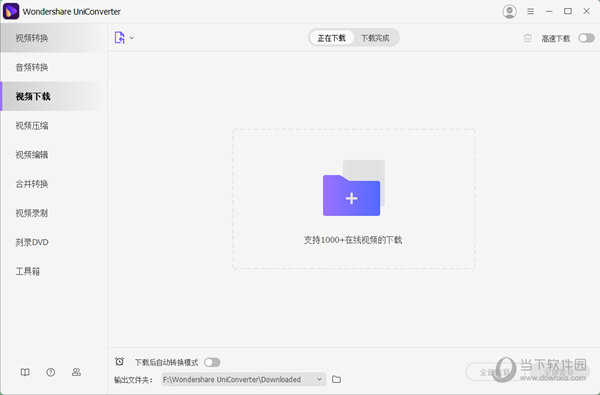600x395 pixels.
Task: Switch to 下载完成 tab
Action: pos(375,38)
